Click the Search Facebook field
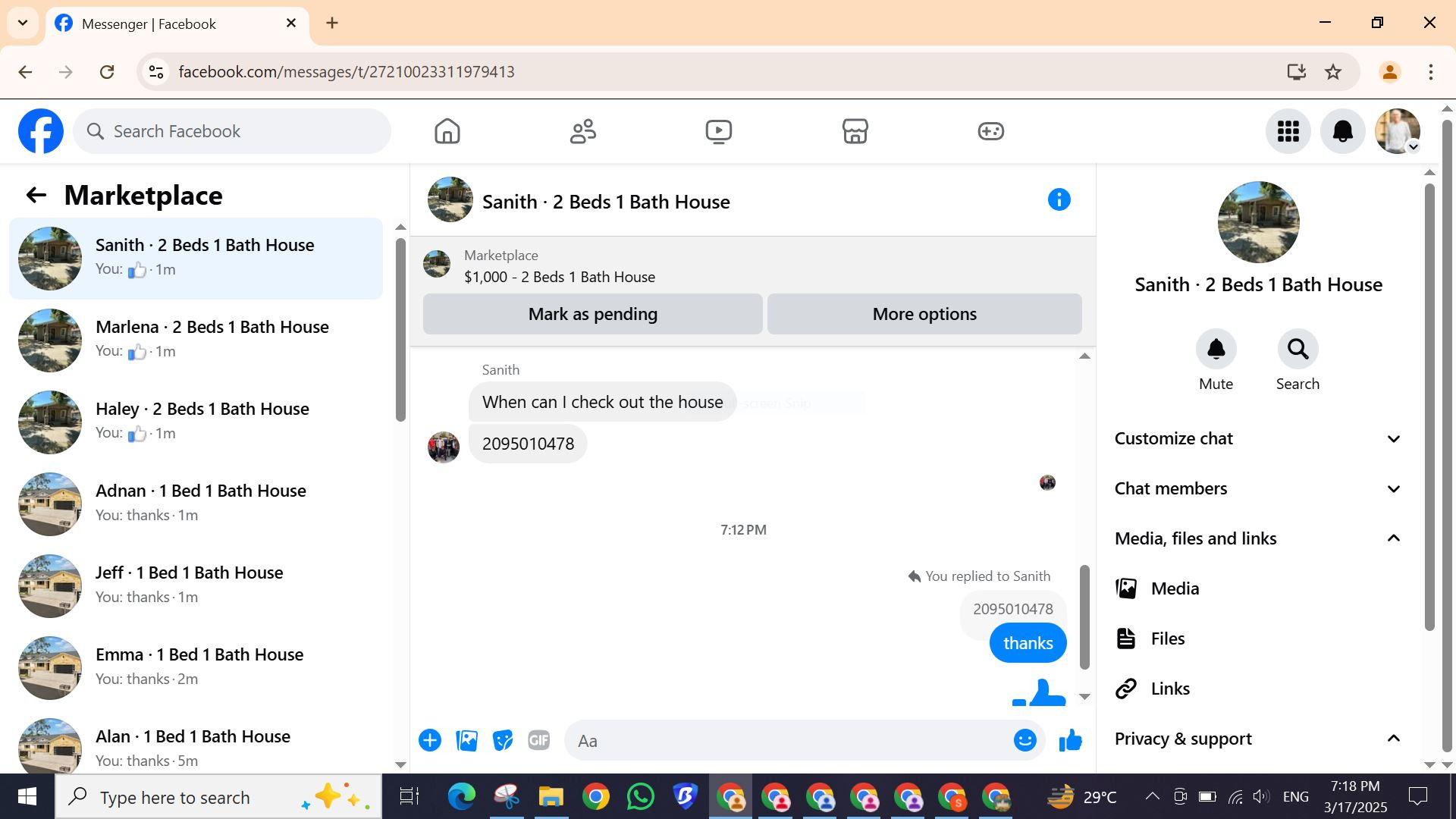1456x819 pixels. click(x=232, y=131)
